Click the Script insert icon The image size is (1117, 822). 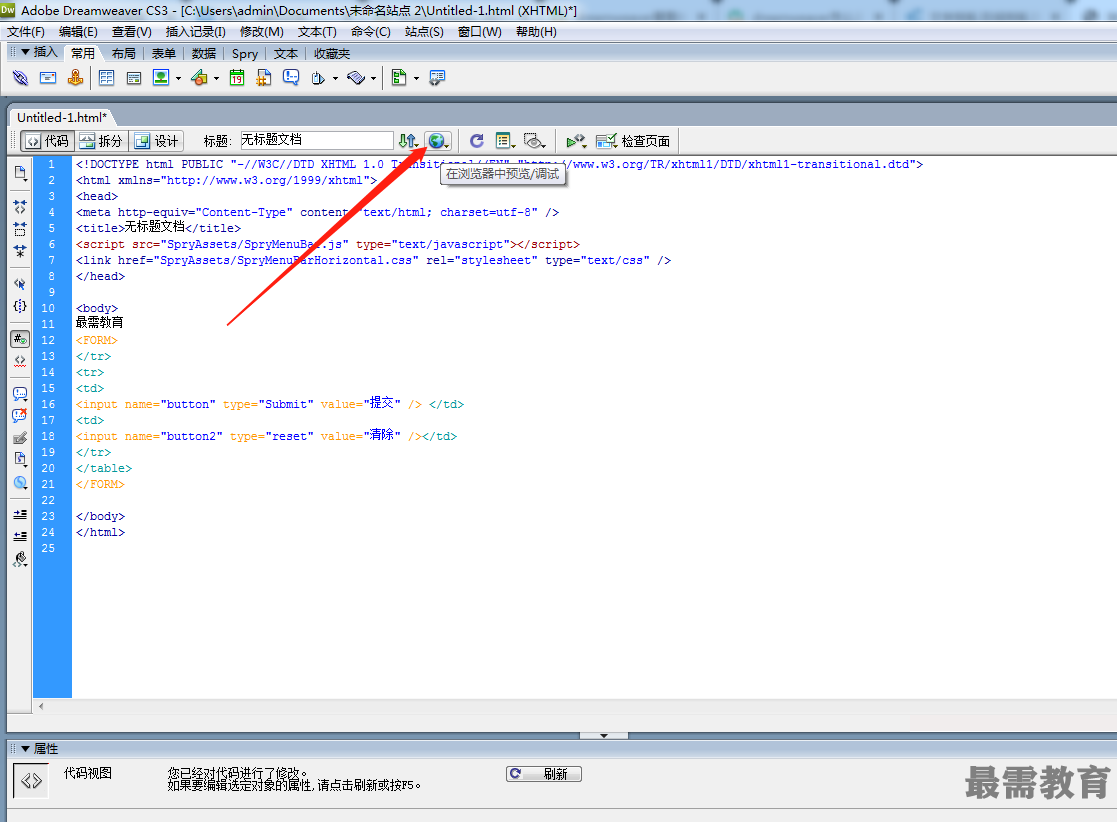(356, 78)
